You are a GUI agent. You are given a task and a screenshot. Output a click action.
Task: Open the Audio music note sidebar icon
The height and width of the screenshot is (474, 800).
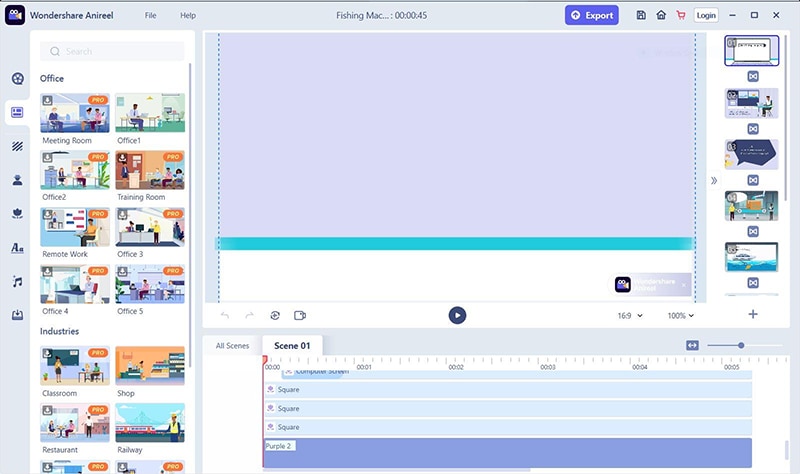[17, 281]
